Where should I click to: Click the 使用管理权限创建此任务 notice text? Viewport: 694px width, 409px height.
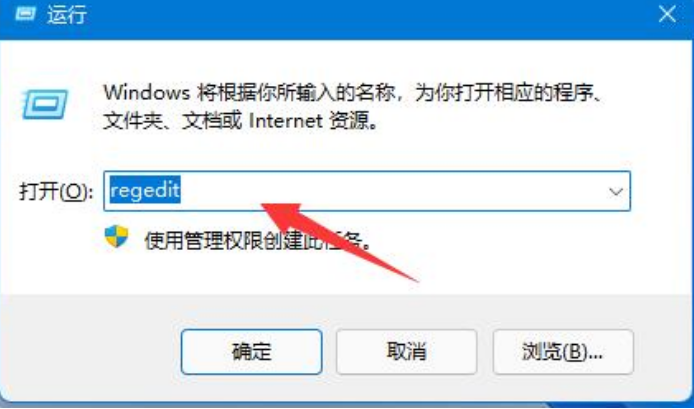click(258, 241)
